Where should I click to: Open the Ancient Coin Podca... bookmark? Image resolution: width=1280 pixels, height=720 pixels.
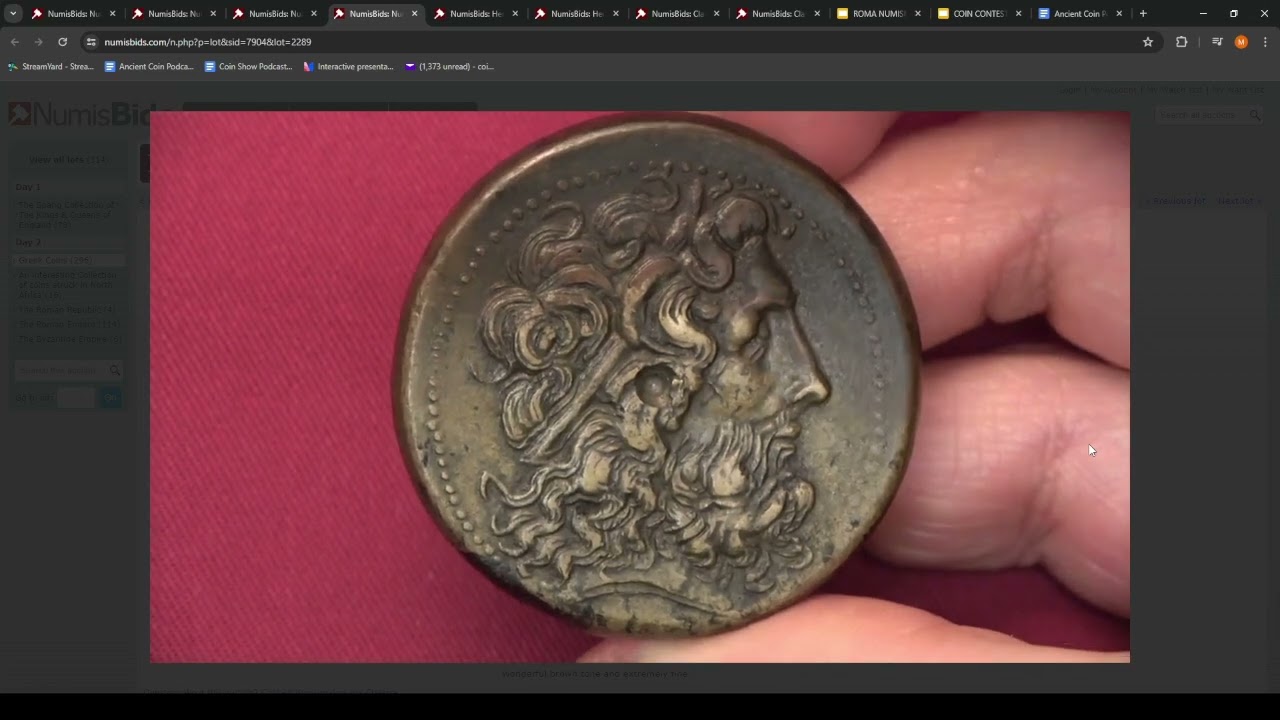[148, 67]
